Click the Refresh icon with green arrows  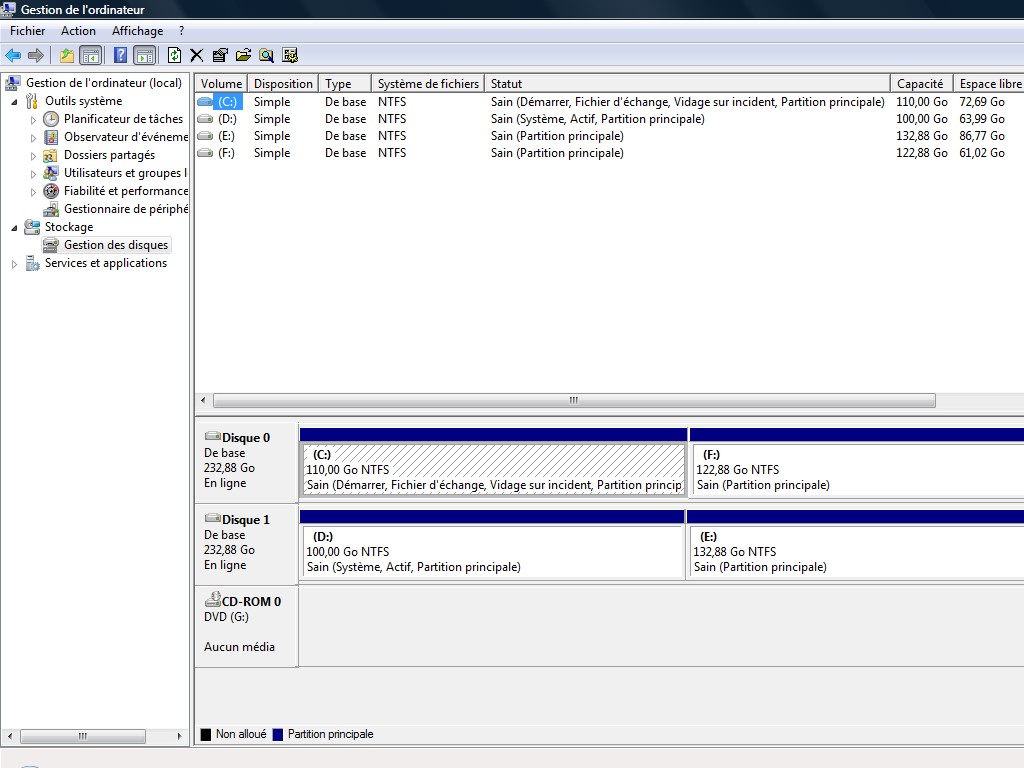(175, 55)
